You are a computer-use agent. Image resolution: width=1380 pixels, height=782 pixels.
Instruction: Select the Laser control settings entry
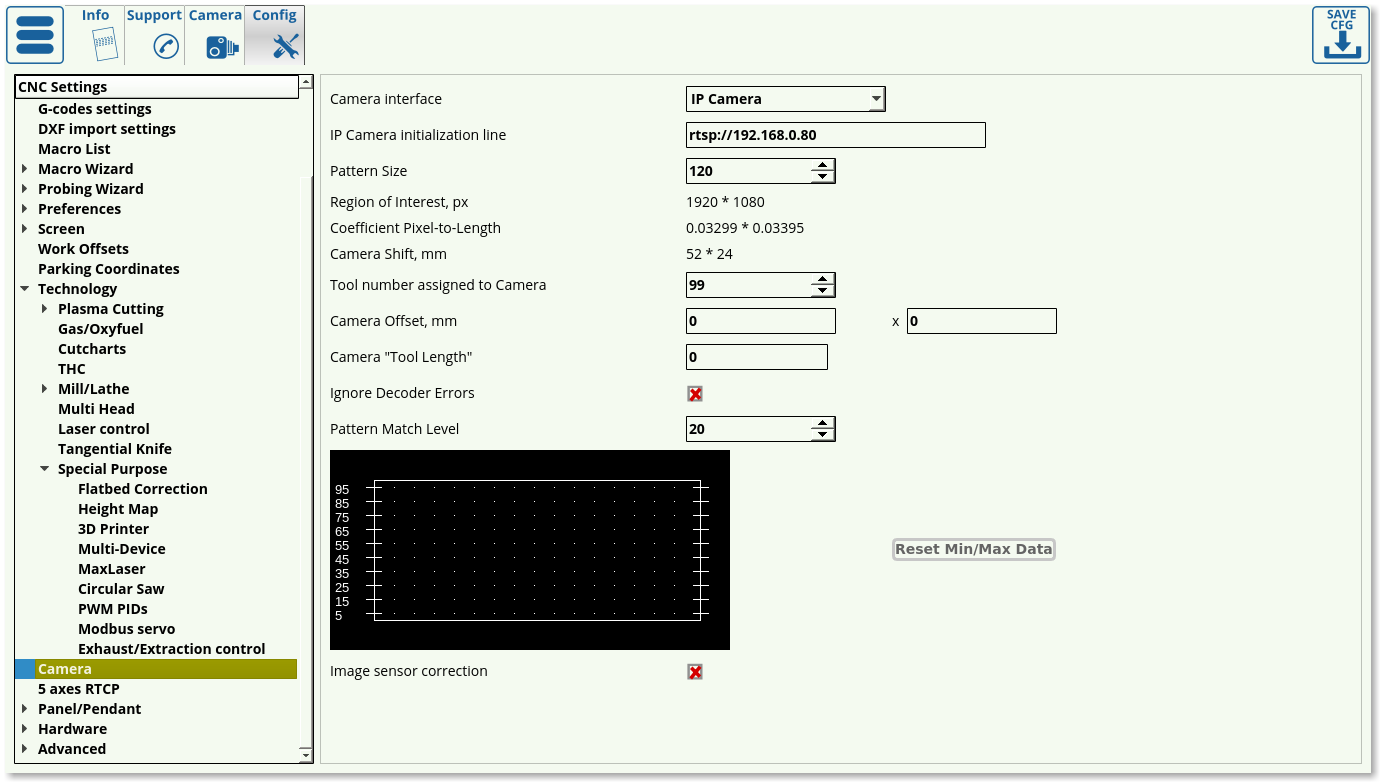[x=104, y=429]
